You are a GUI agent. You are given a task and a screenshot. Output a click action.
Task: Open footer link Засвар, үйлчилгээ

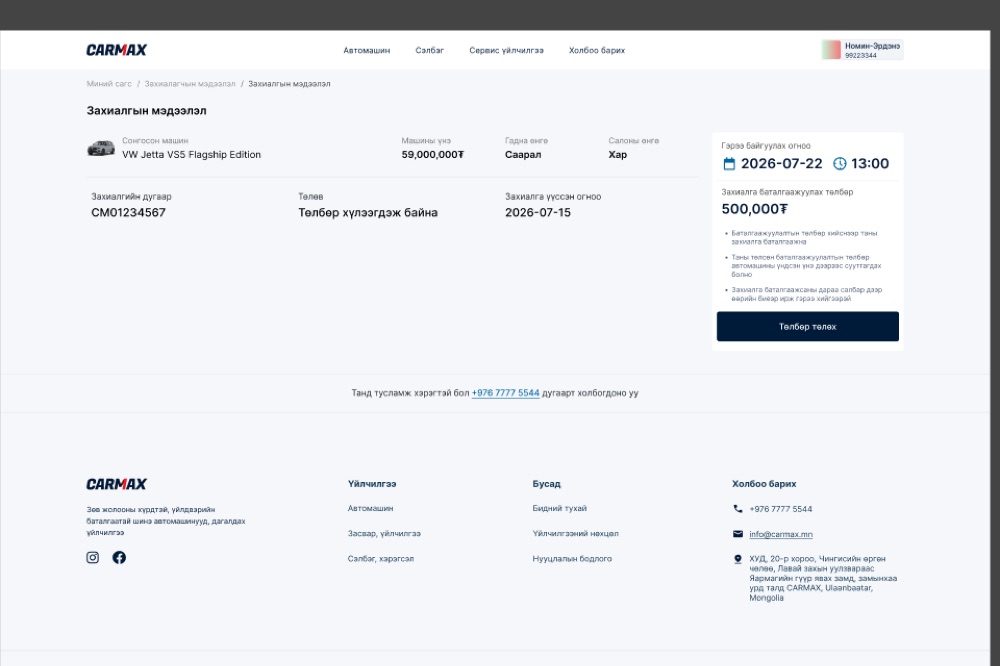(x=384, y=533)
